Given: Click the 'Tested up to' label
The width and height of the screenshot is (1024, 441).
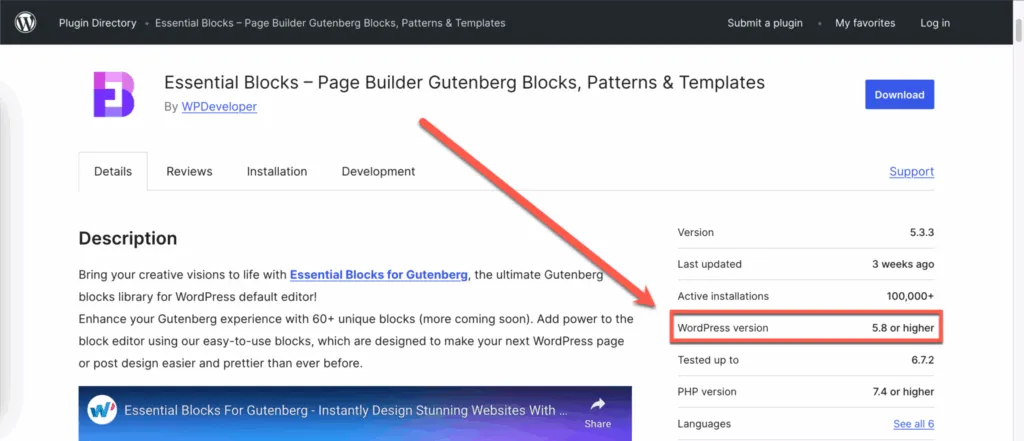Looking at the screenshot, I should (709, 360).
